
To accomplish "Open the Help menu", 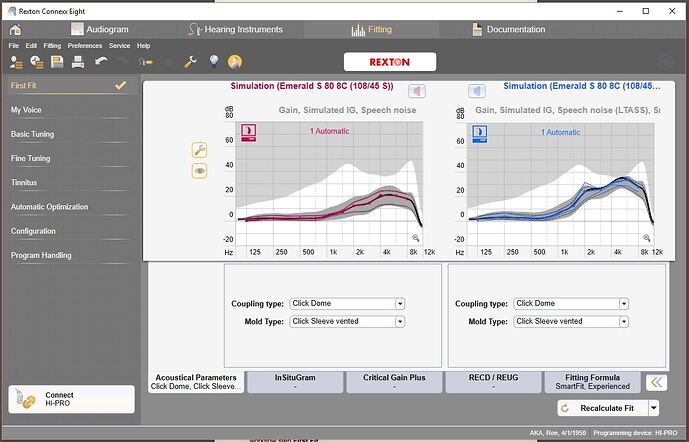I will click(143, 46).
